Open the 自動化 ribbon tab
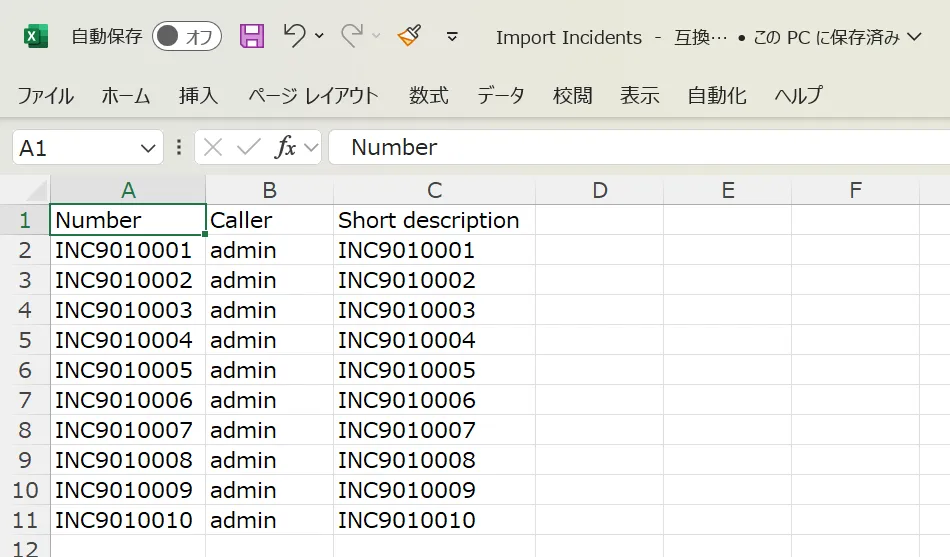This screenshot has height=557, width=950. click(x=717, y=95)
